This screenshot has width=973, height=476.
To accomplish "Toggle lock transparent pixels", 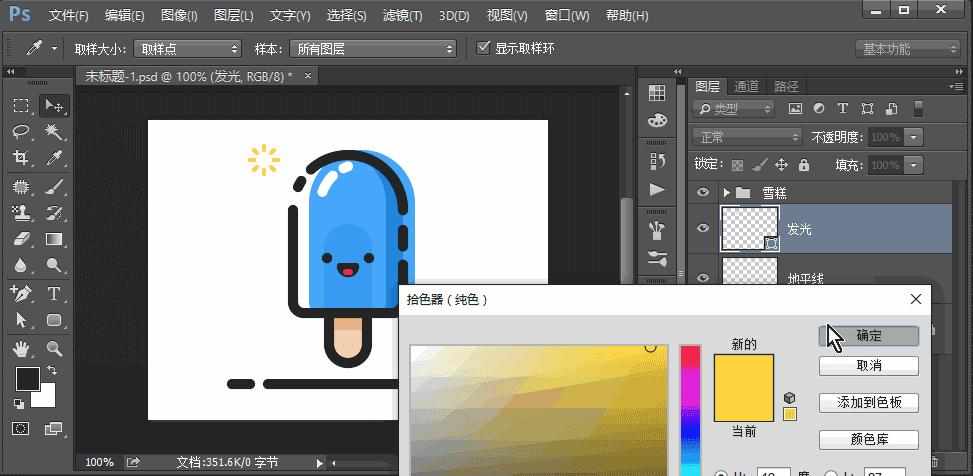I will click(x=737, y=165).
